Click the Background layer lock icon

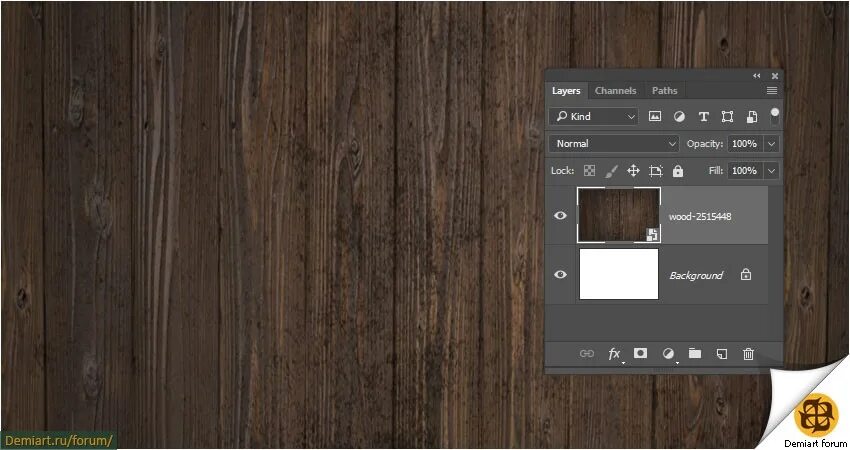[746, 274]
